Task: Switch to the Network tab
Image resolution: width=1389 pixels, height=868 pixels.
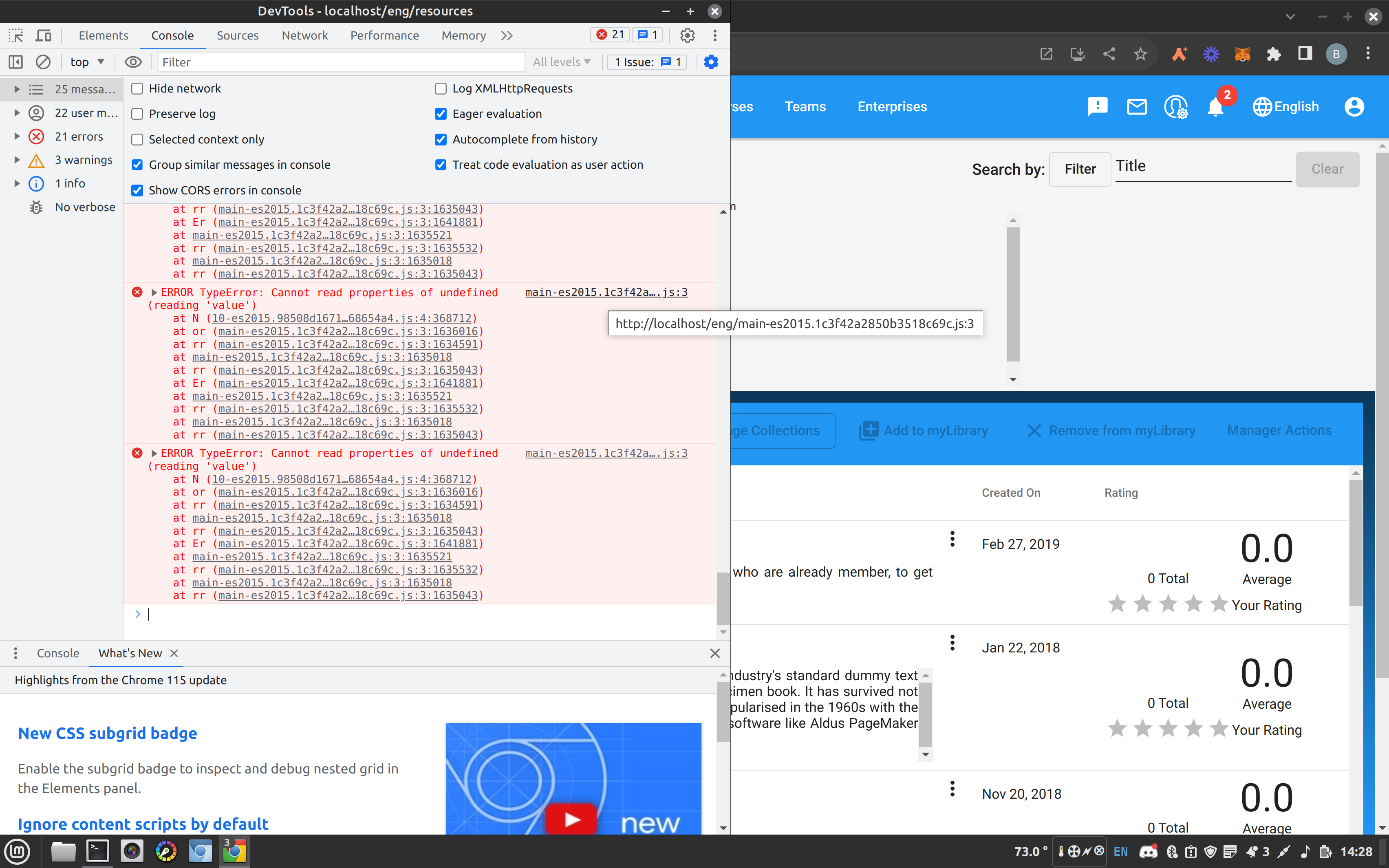Action: (x=304, y=35)
